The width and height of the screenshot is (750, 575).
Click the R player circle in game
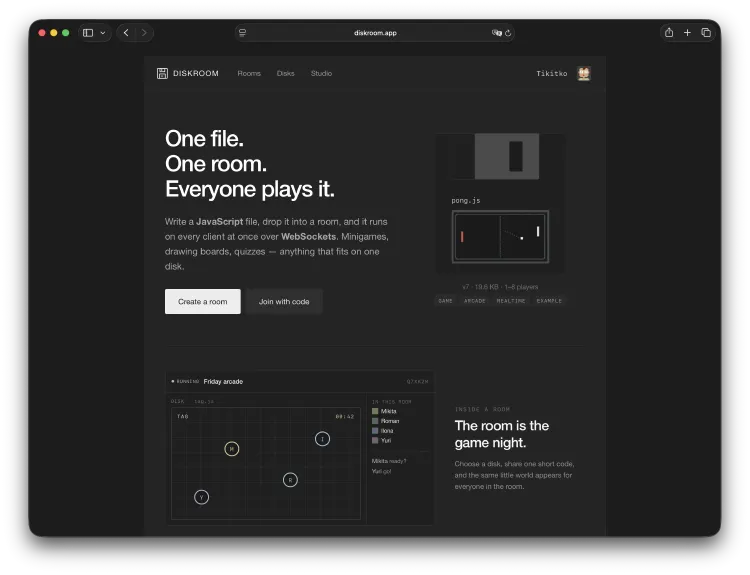click(x=290, y=480)
